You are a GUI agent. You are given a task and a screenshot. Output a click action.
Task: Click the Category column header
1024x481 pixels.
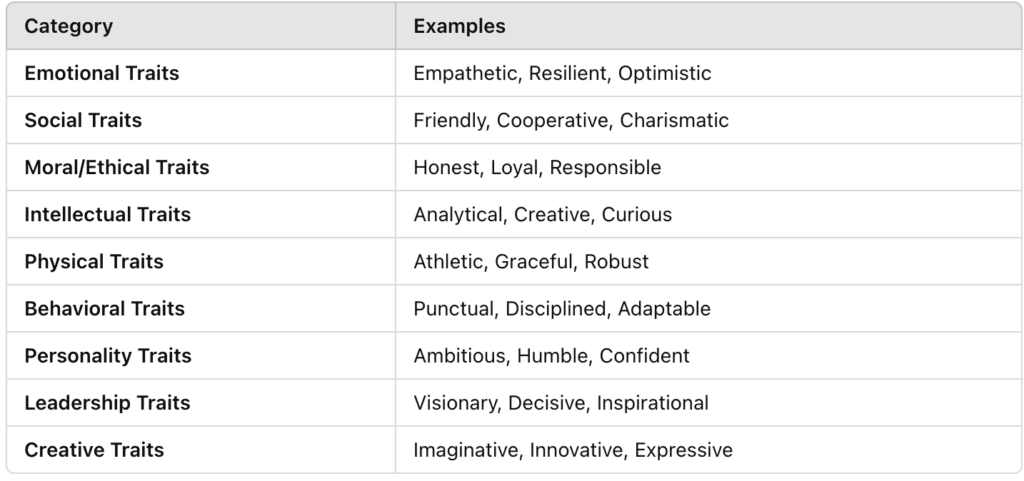(x=69, y=26)
